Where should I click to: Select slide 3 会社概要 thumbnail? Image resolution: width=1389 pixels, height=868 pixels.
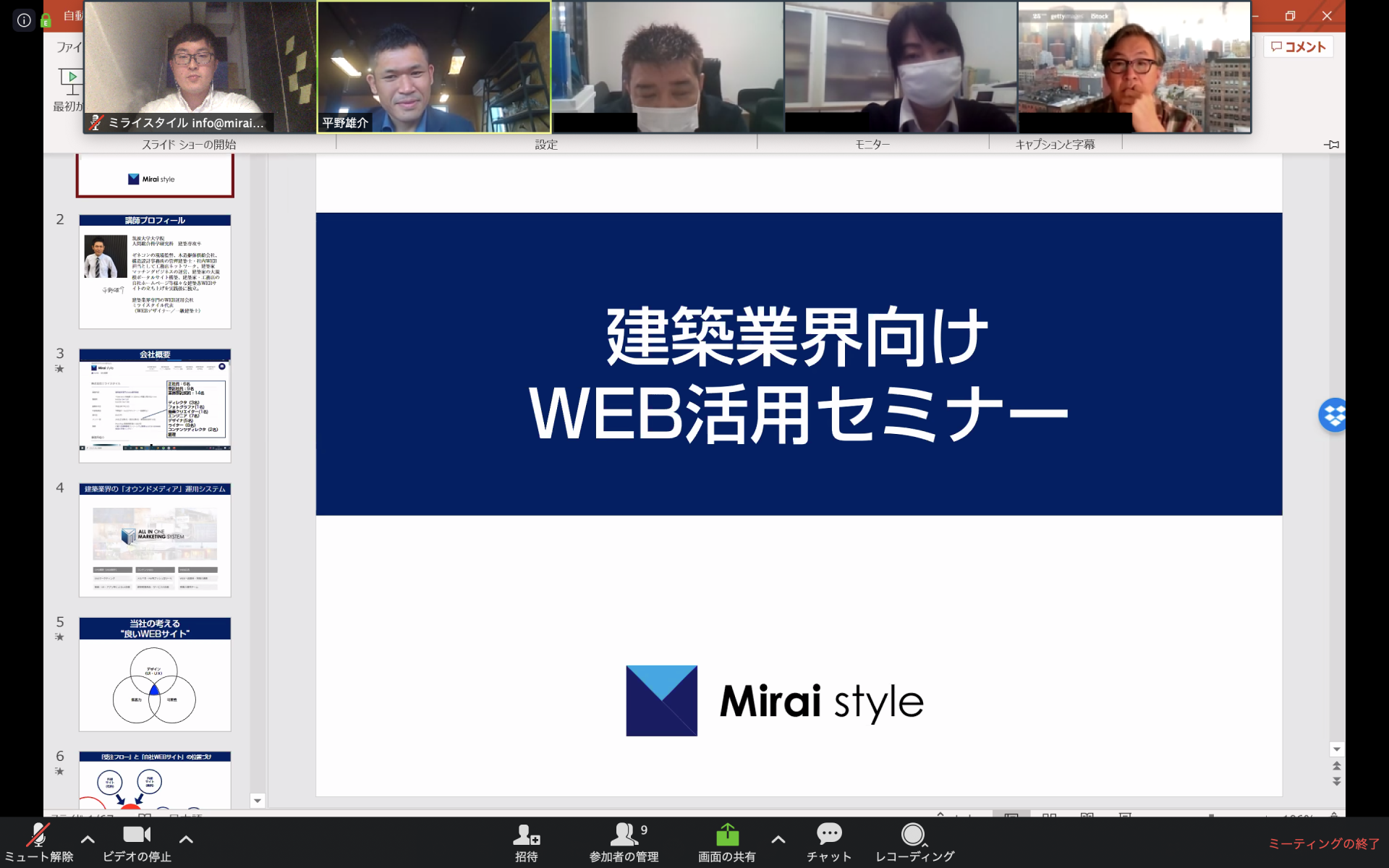(x=155, y=406)
